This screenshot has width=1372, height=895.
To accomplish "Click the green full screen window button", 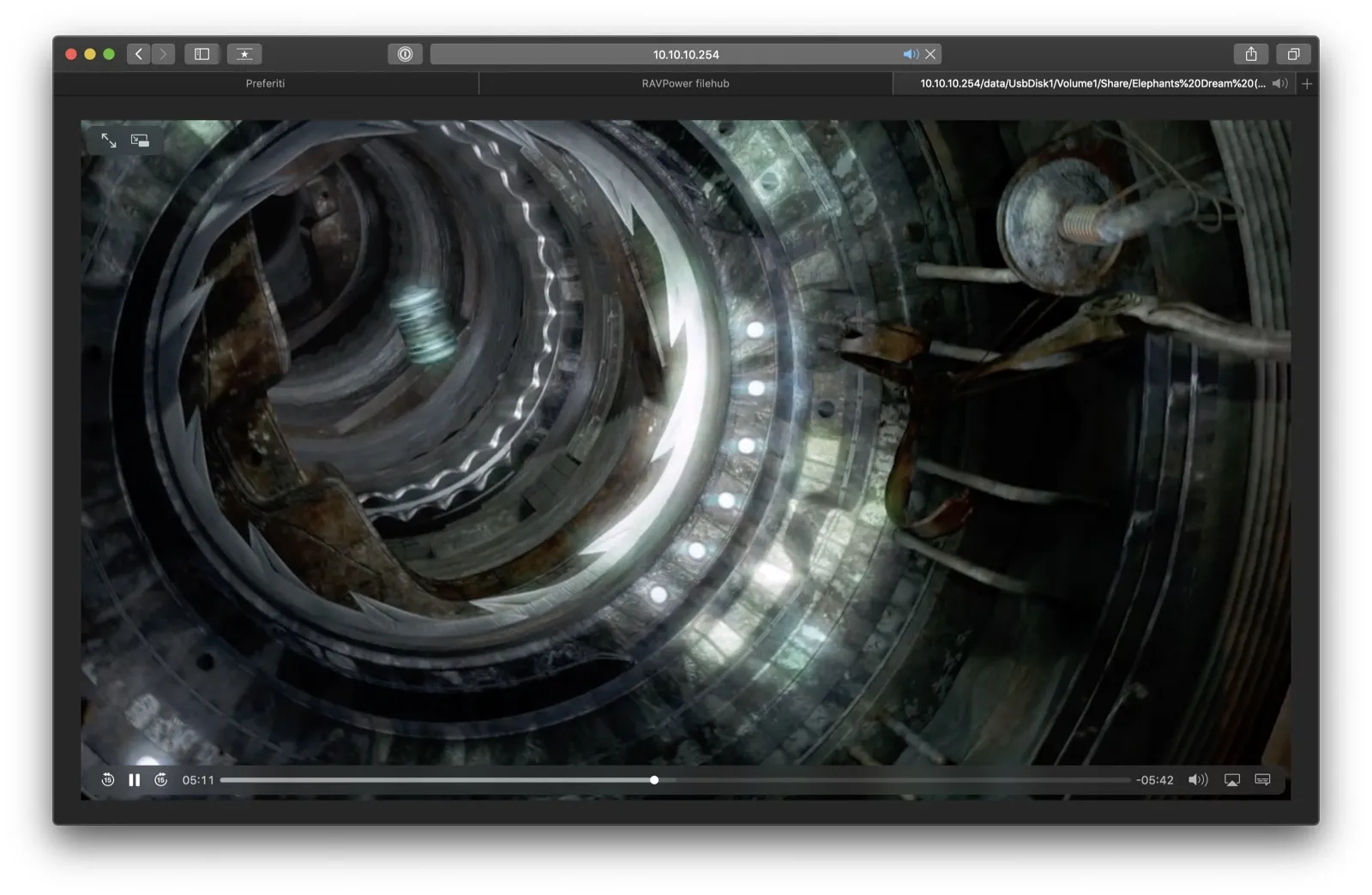I will [109, 54].
